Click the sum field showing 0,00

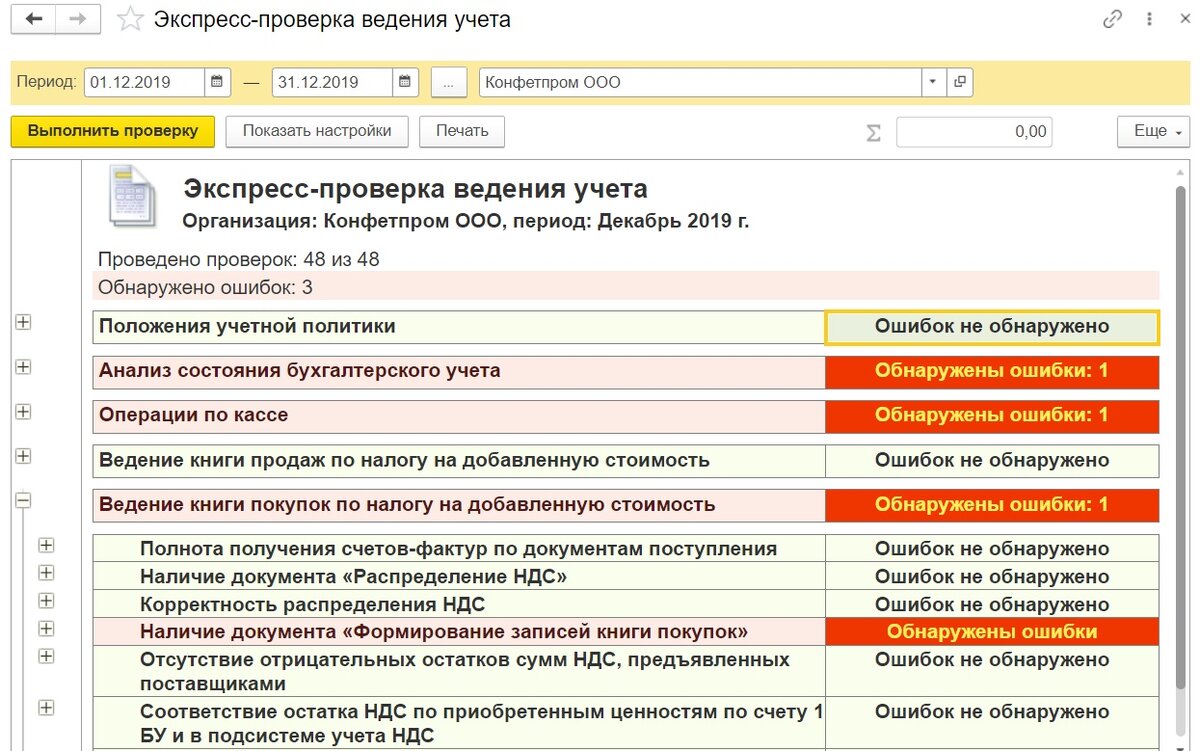(x=974, y=132)
